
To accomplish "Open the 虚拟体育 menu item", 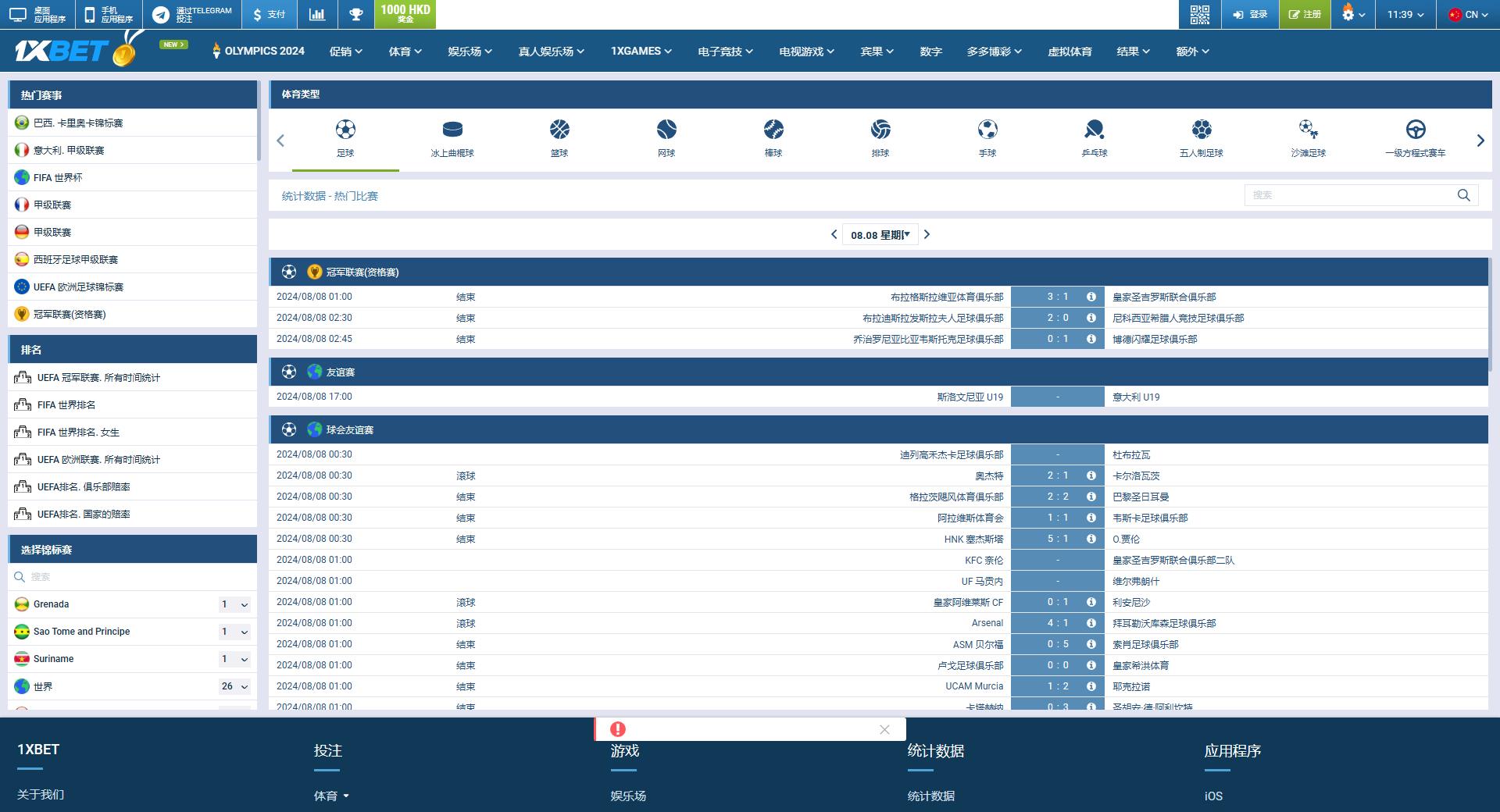I will point(1070,52).
